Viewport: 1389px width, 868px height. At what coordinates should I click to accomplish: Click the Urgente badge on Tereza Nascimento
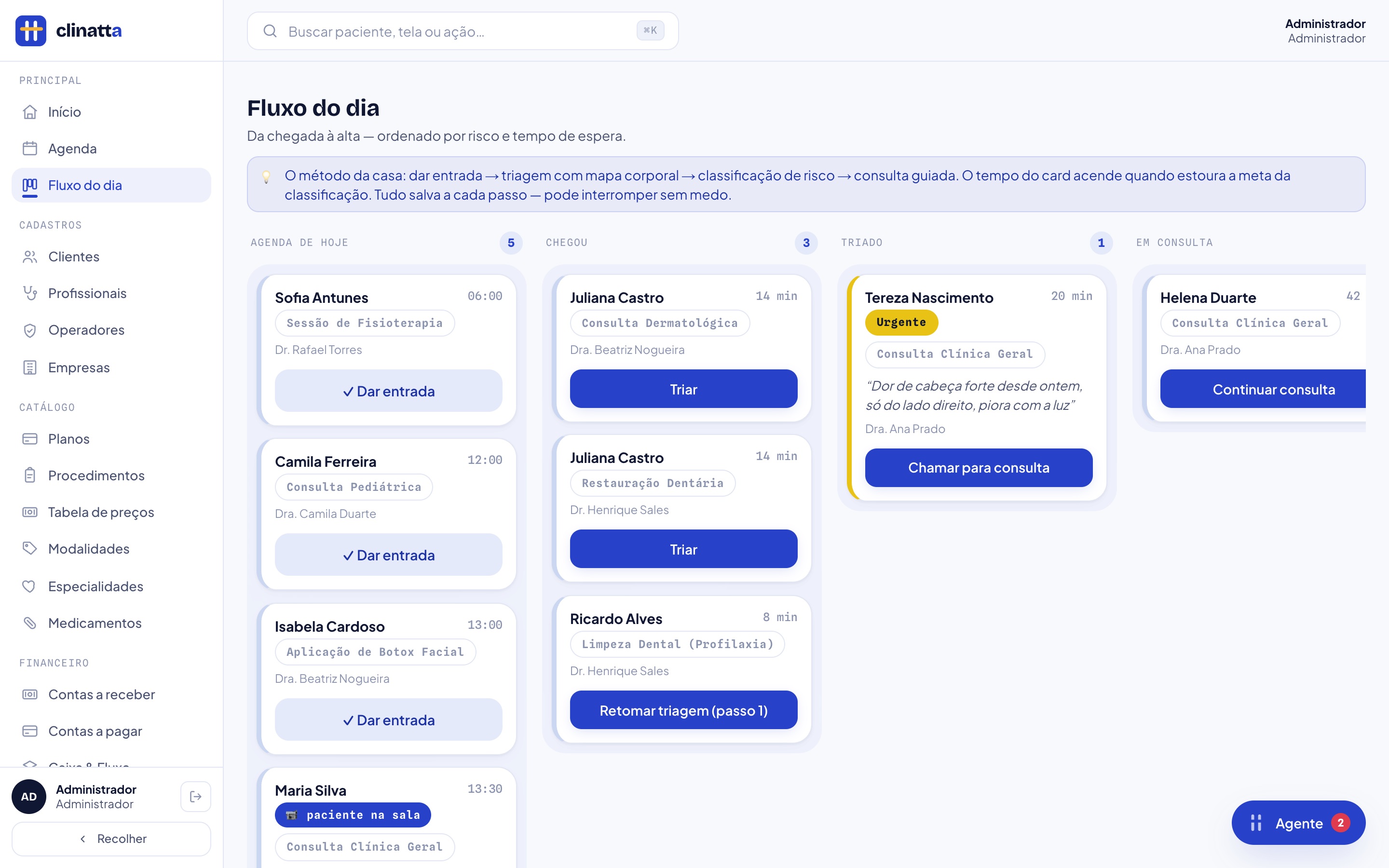coord(901,322)
